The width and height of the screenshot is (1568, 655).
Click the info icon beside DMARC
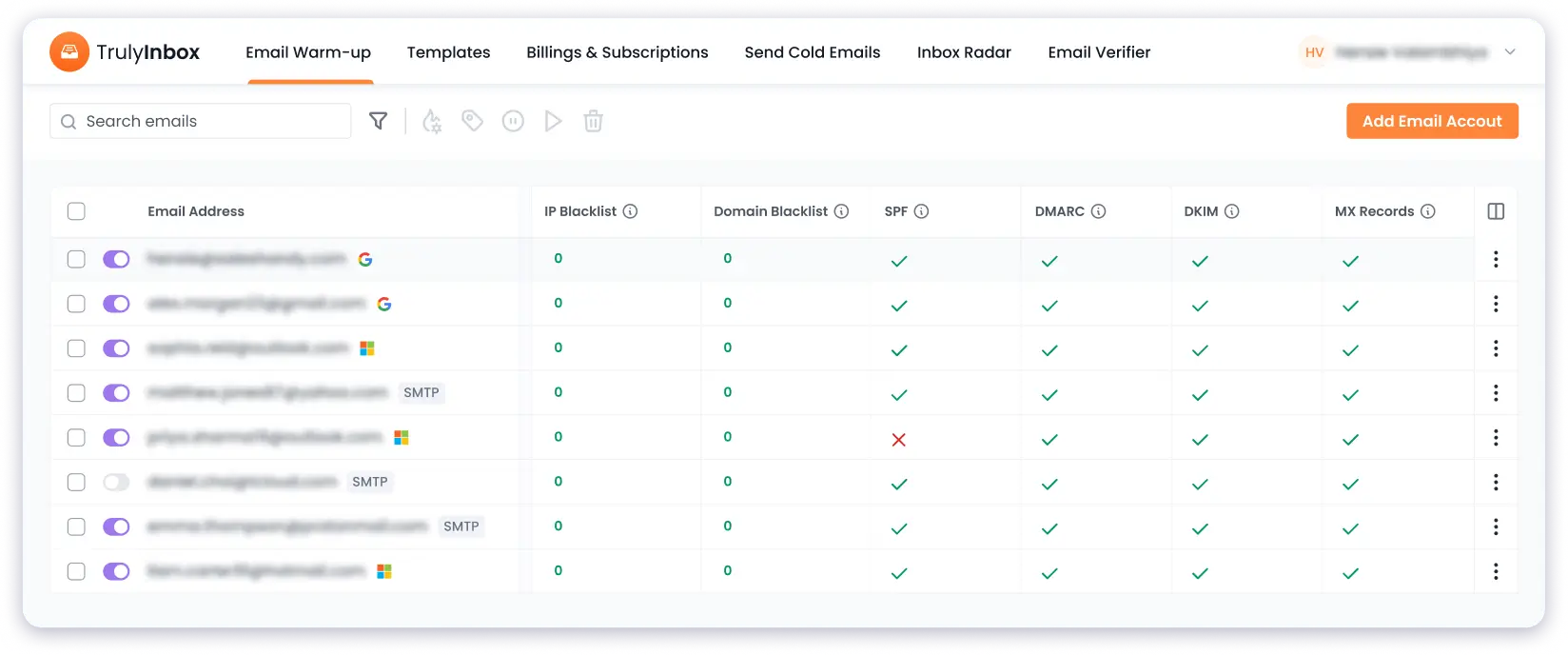pos(1098,211)
